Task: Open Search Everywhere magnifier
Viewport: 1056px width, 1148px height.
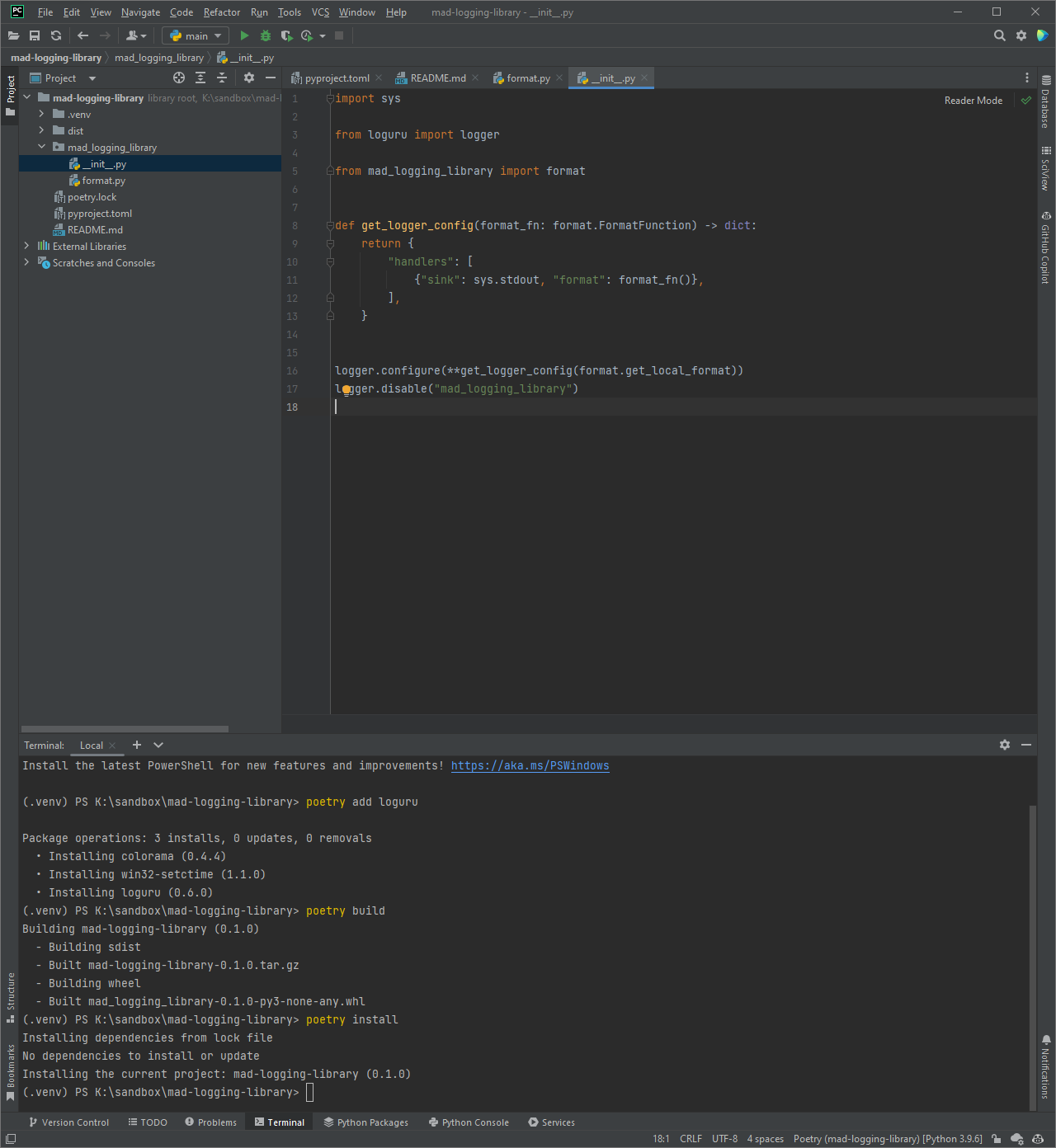Action: pos(999,35)
